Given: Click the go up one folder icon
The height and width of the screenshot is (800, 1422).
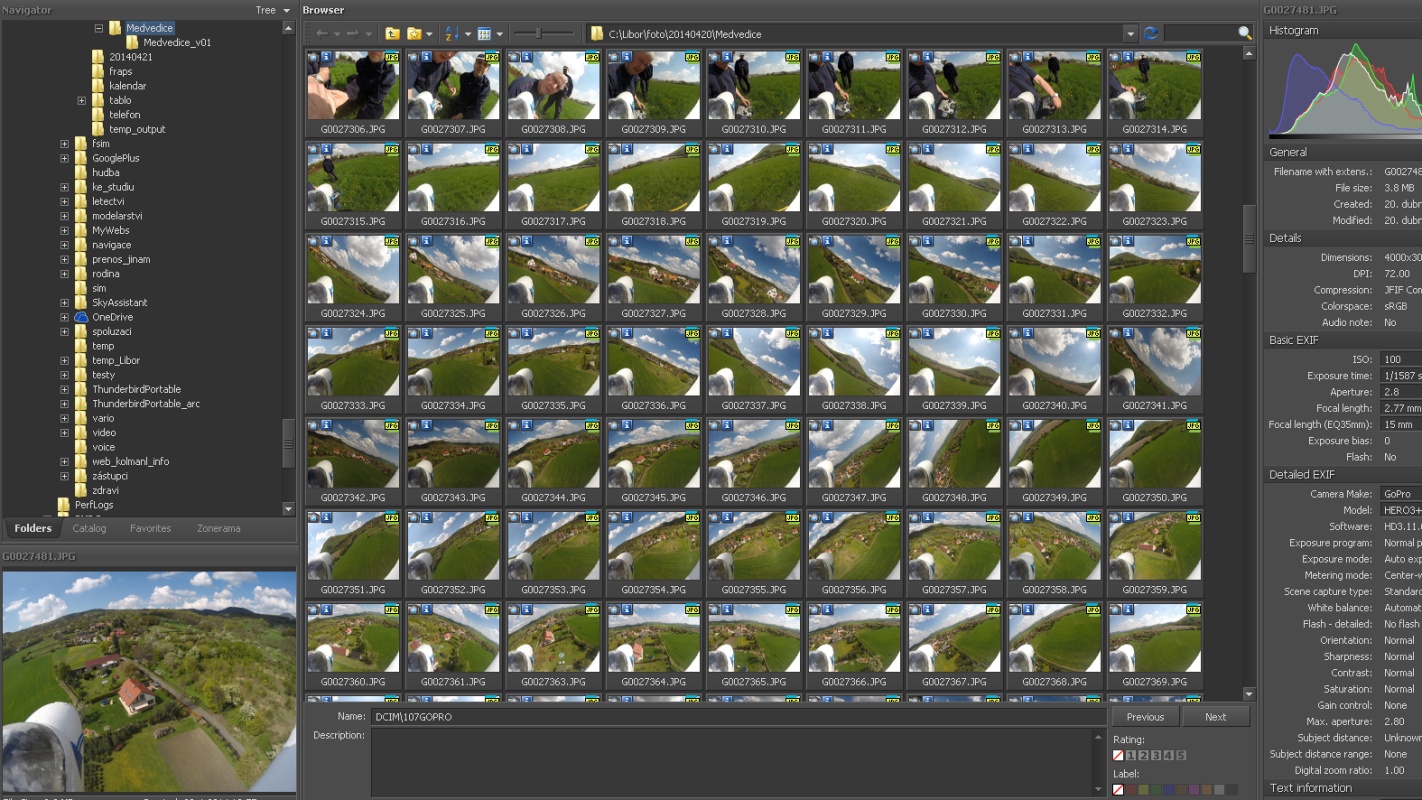Looking at the screenshot, I should tap(392, 34).
